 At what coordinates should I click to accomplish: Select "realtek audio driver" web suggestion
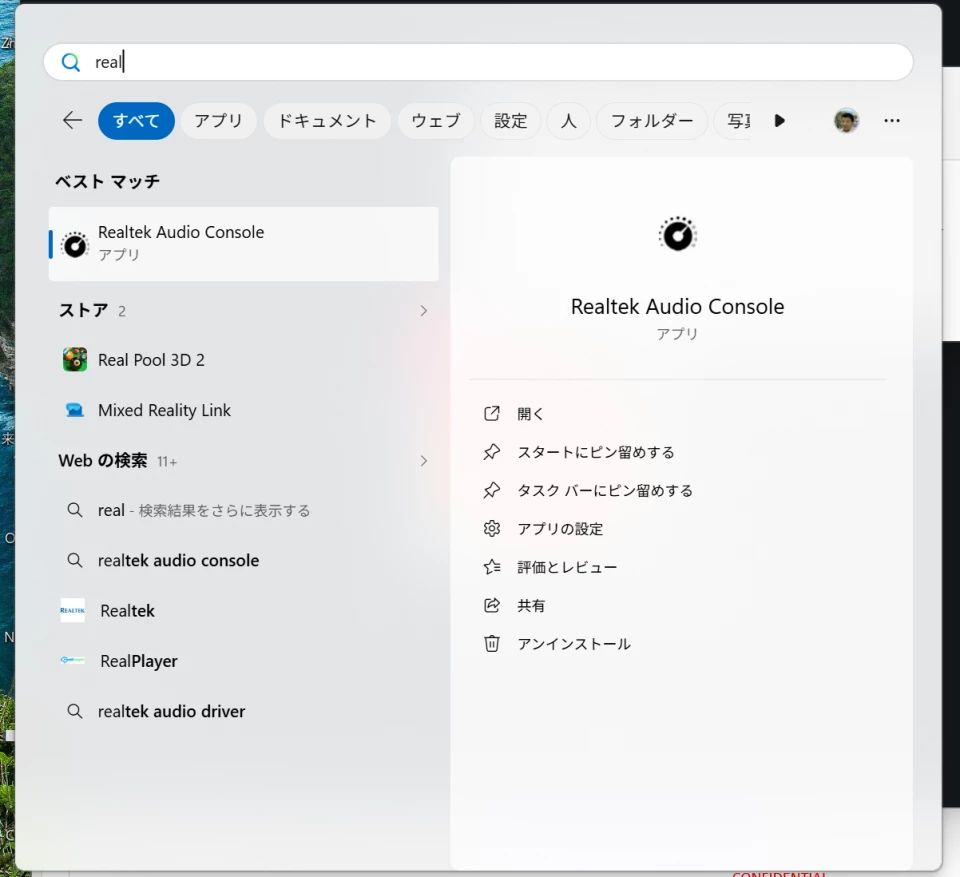[x=243, y=711]
